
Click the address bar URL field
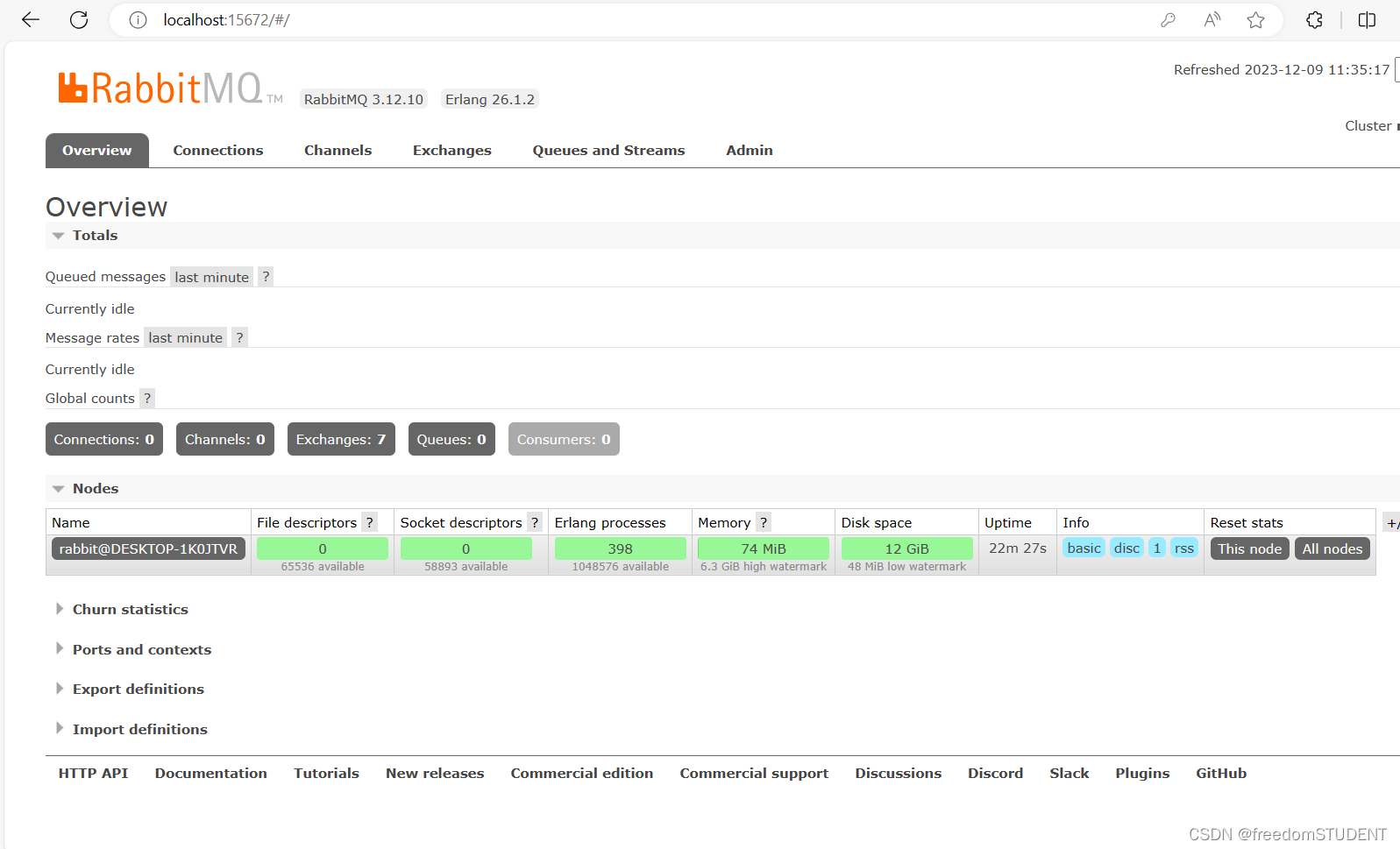coord(614,20)
